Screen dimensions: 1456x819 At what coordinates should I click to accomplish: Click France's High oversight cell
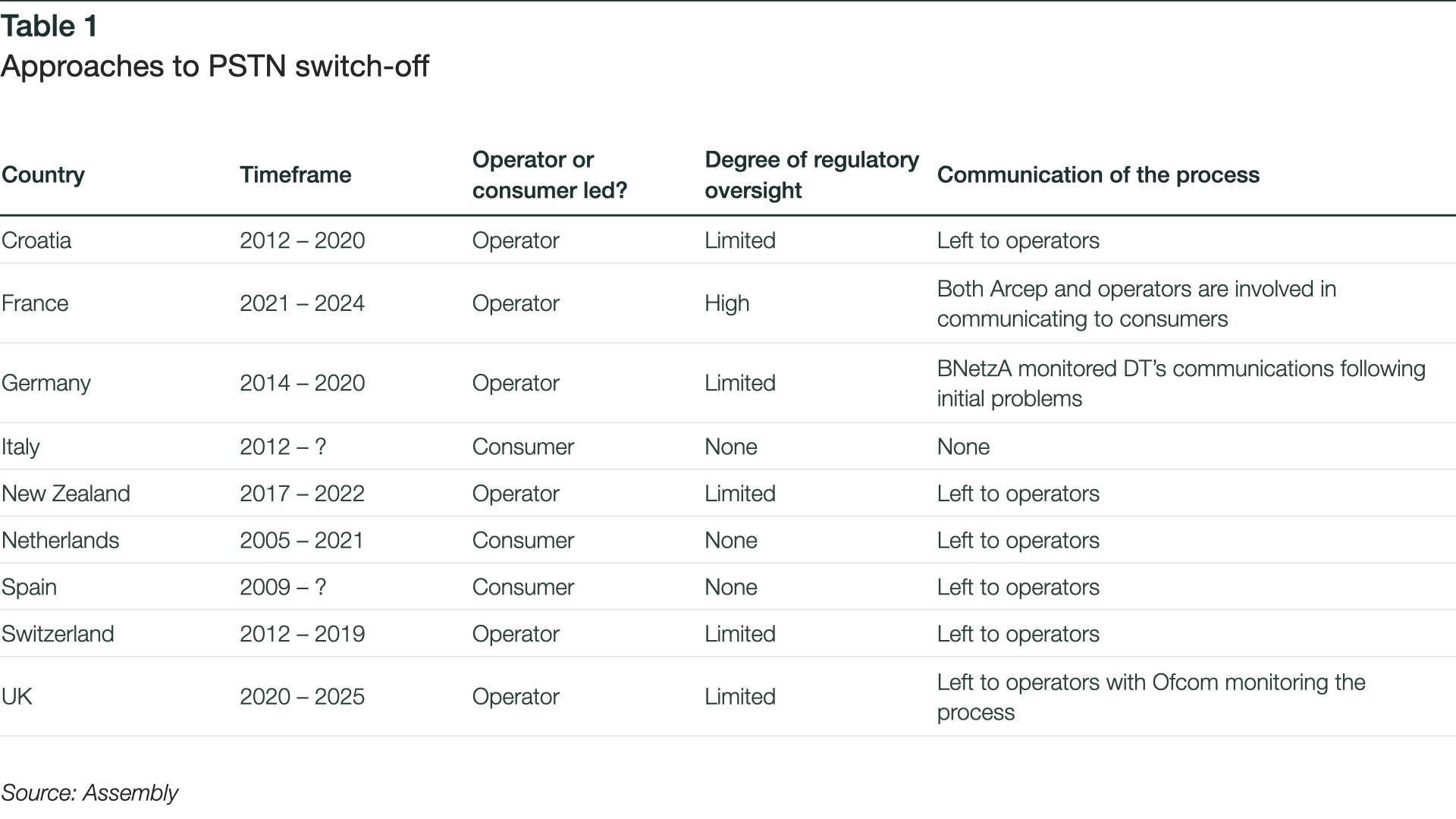tap(727, 303)
